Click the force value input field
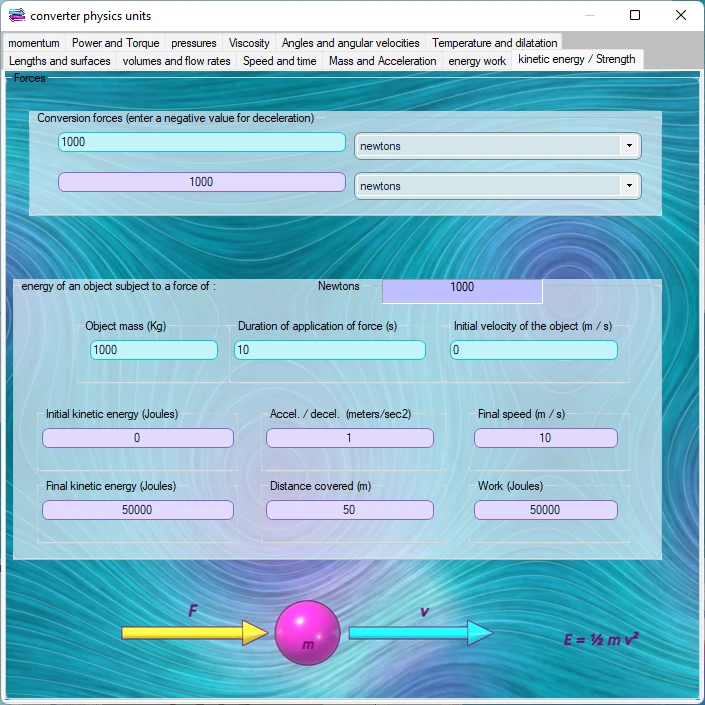This screenshot has height=705, width=705. click(x=202, y=142)
